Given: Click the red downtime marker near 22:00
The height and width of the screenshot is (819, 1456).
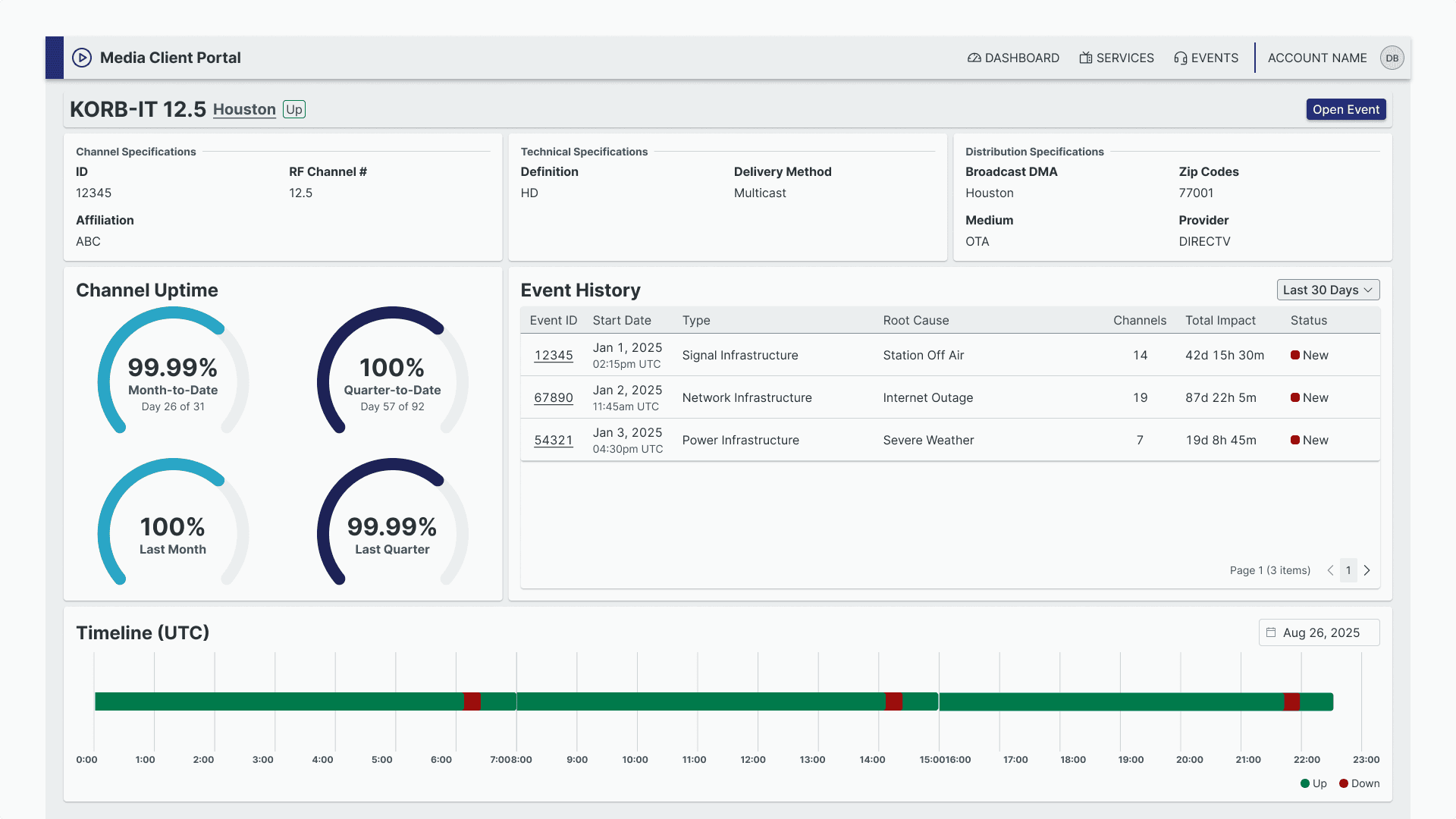Looking at the screenshot, I should (1291, 701).
